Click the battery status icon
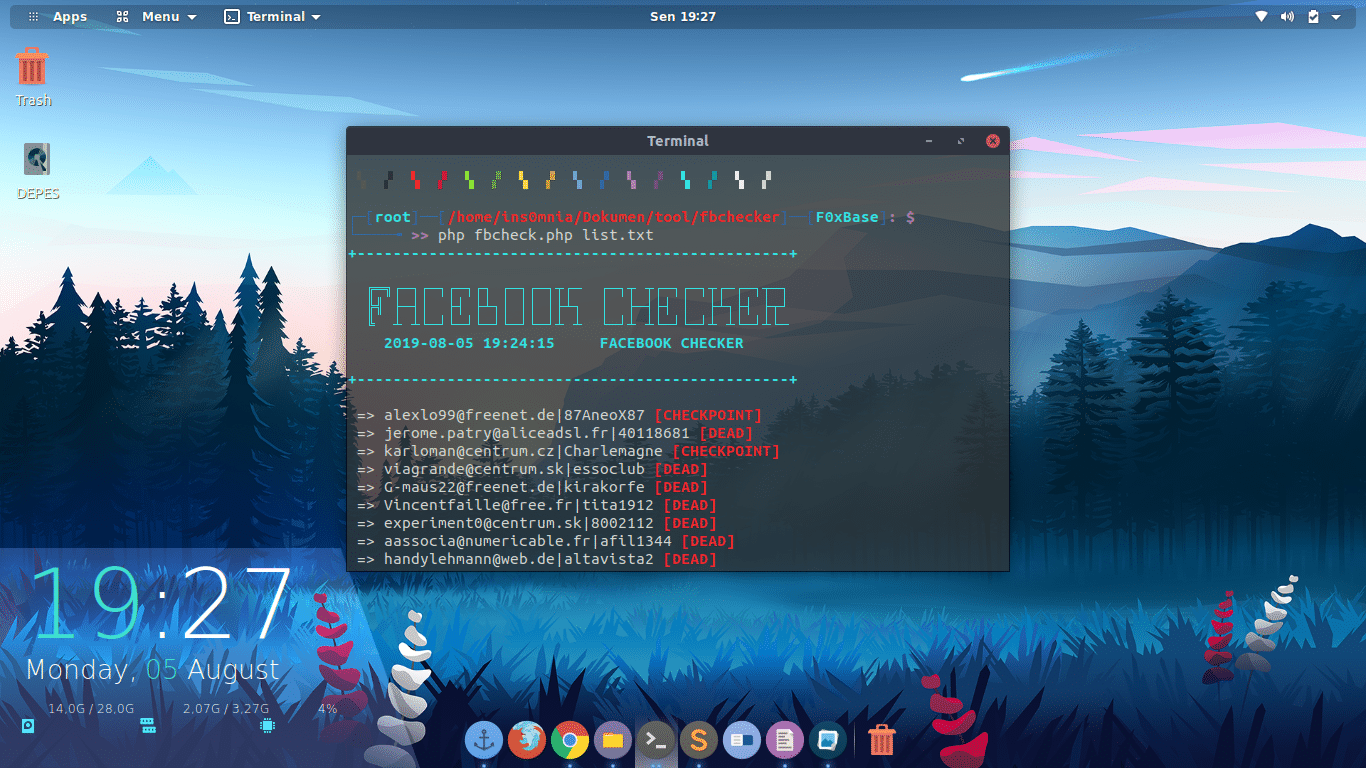Screen dimensions: 1366x768 [1313, 17]
